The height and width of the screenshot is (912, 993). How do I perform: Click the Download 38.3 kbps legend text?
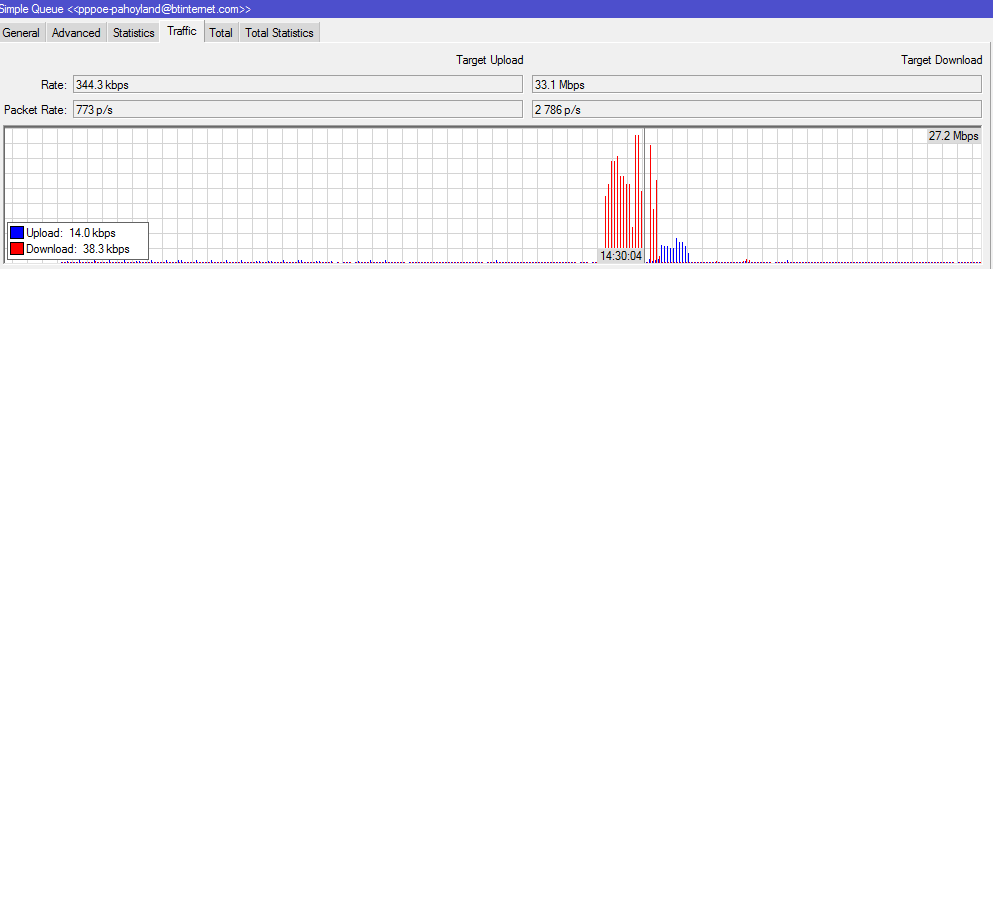click(x=77, y=249)
